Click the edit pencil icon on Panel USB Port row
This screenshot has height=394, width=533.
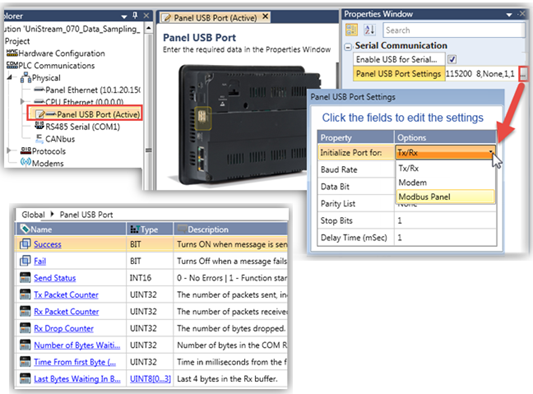[x=40, y=114]
